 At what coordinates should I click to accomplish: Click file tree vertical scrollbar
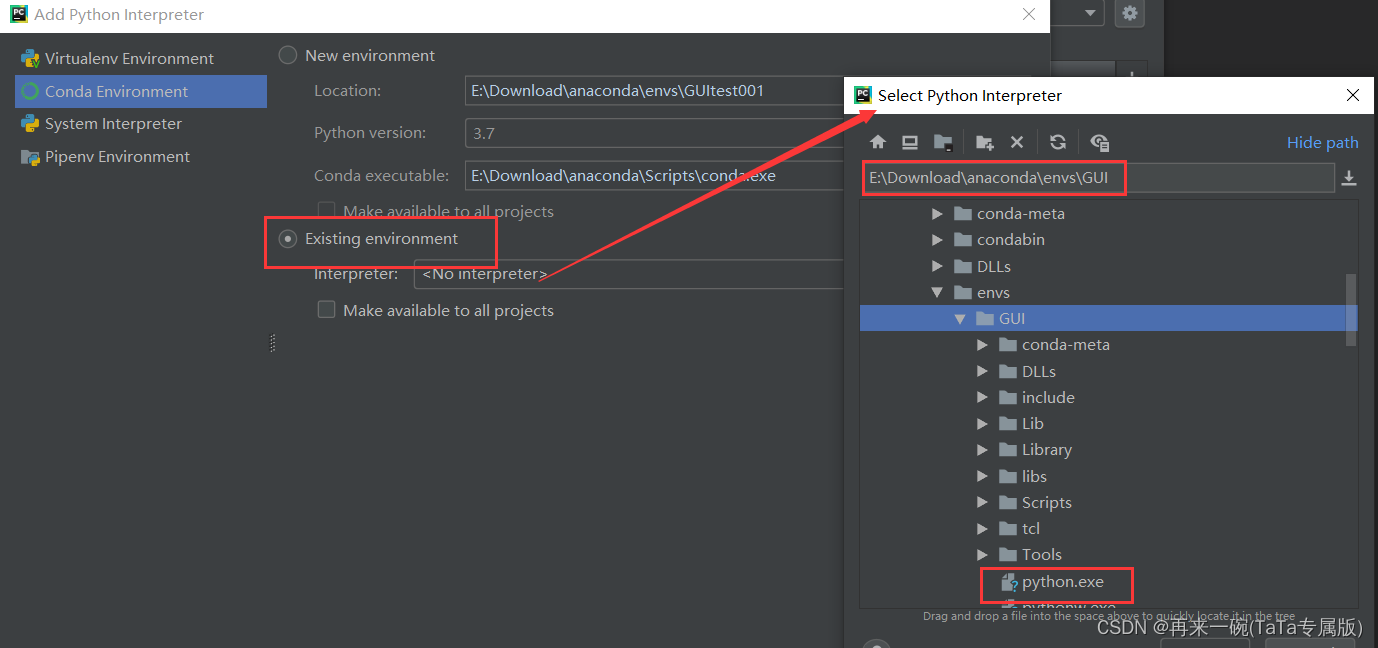coord(1351,310)
